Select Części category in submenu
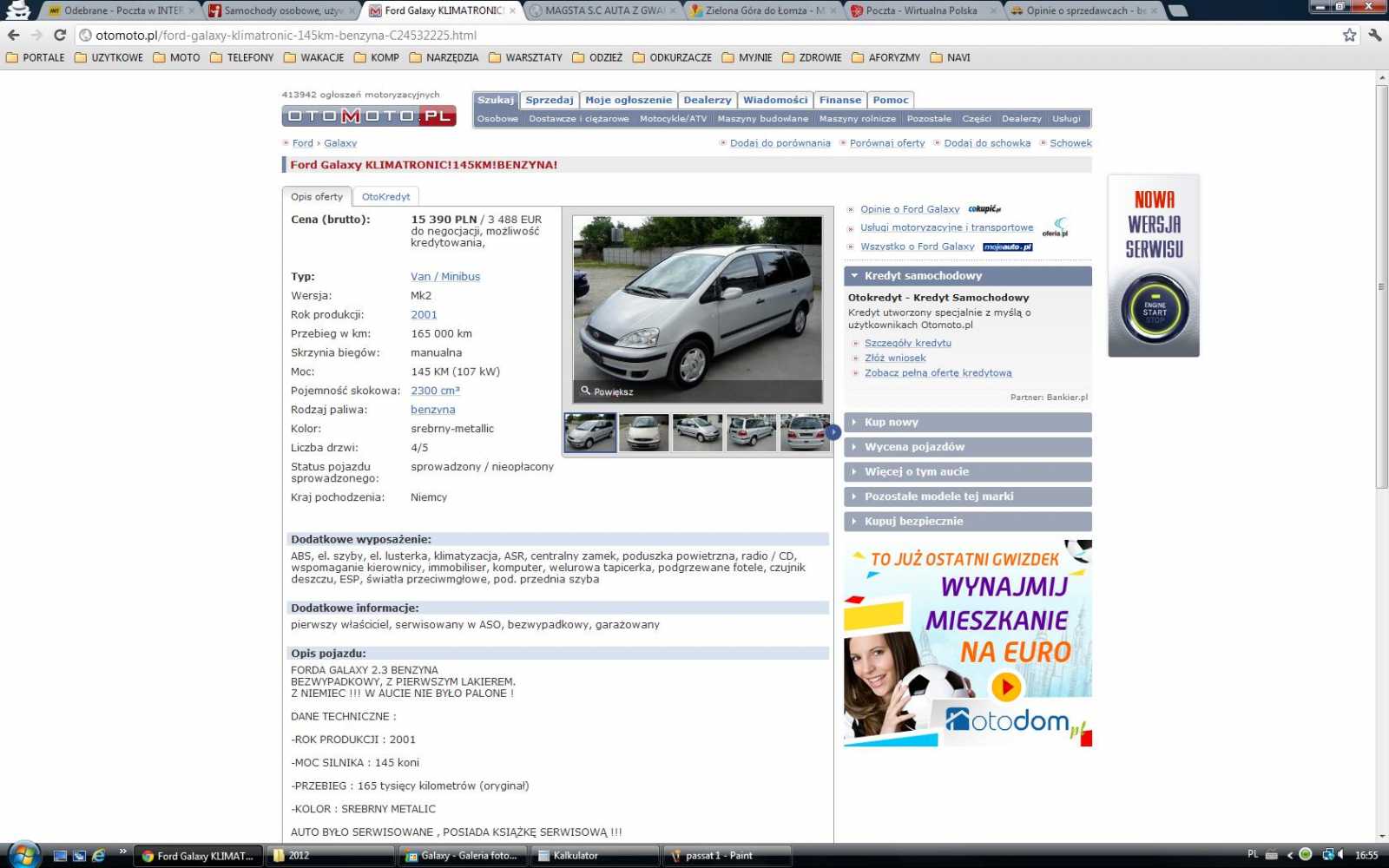Screen dimensions: 1389x868 click(977, 119)
